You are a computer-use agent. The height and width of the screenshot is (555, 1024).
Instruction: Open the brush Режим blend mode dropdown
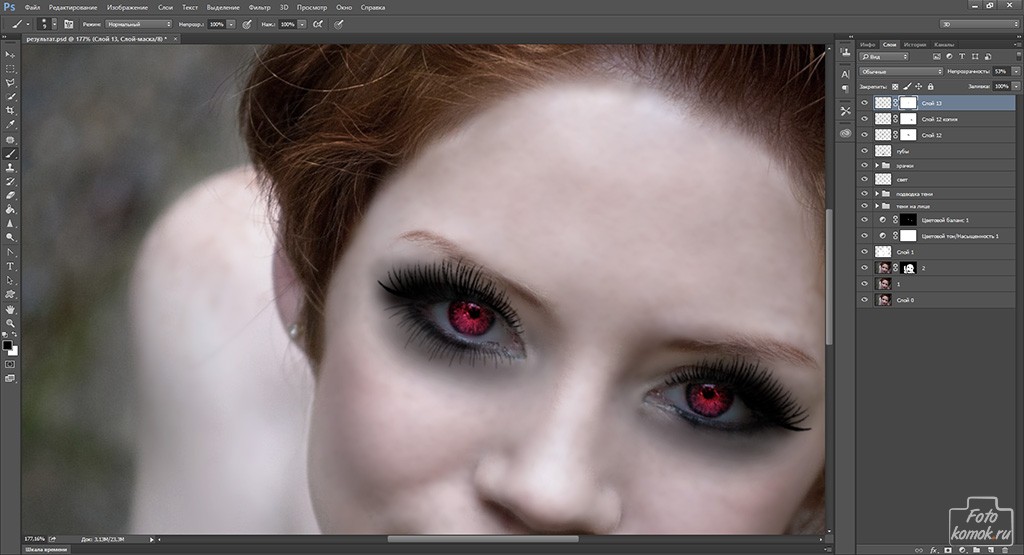point(138,24)
